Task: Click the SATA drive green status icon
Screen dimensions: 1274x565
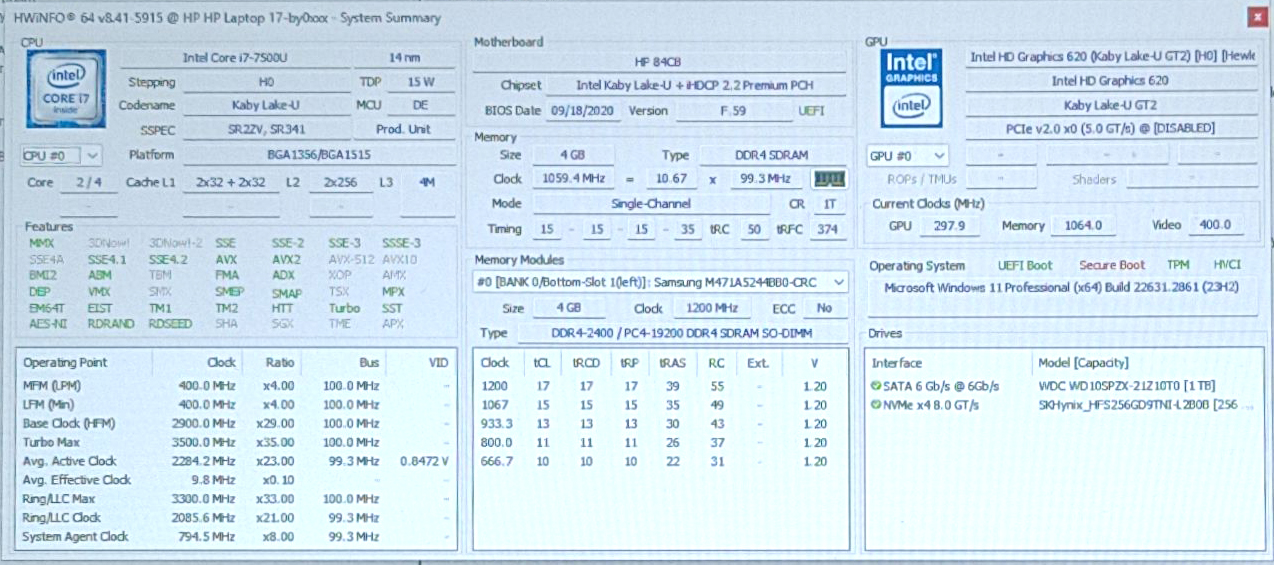Action: [x=876, y=386]
